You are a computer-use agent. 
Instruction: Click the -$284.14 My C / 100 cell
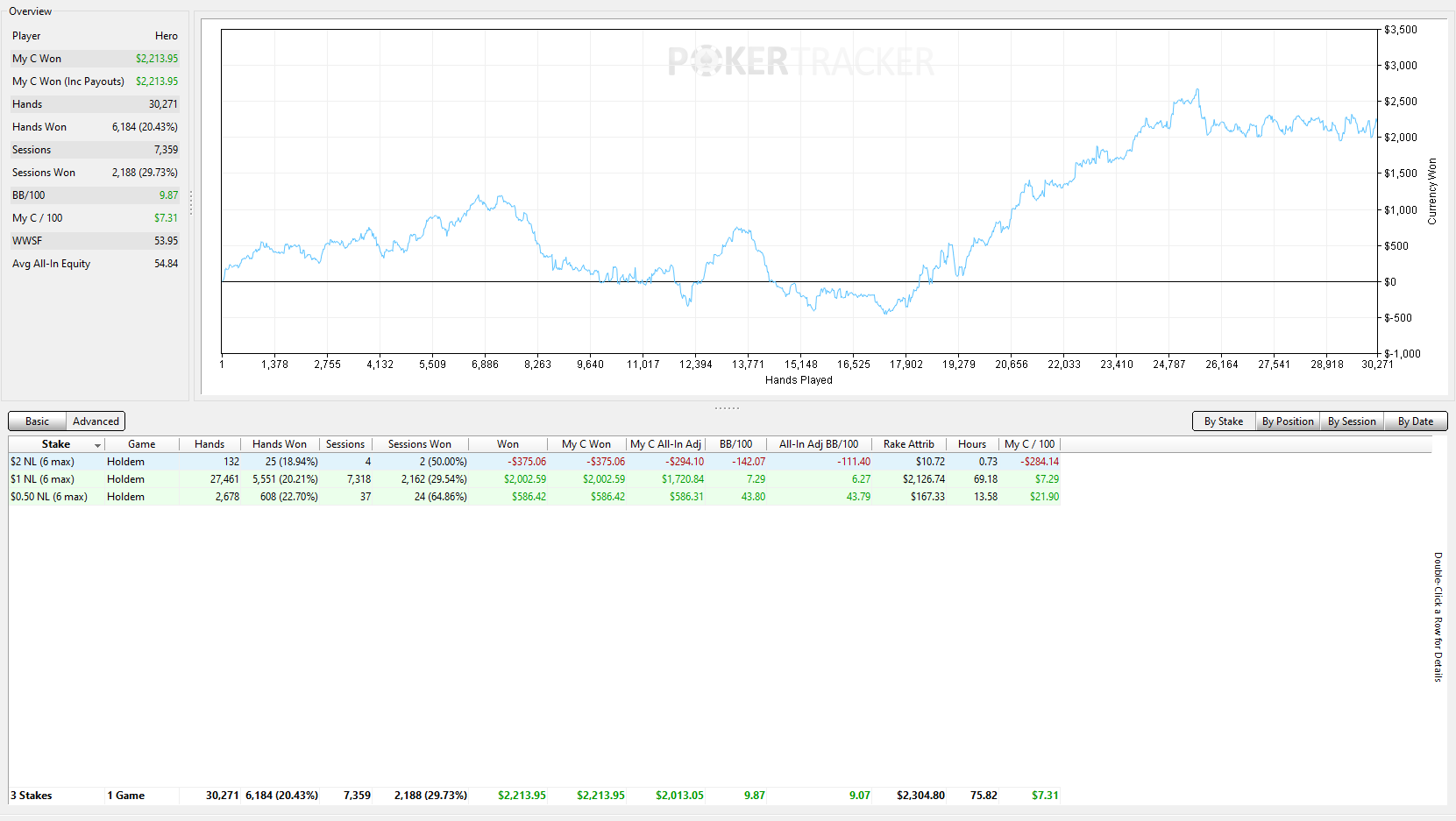click(x=1040, y=462)
